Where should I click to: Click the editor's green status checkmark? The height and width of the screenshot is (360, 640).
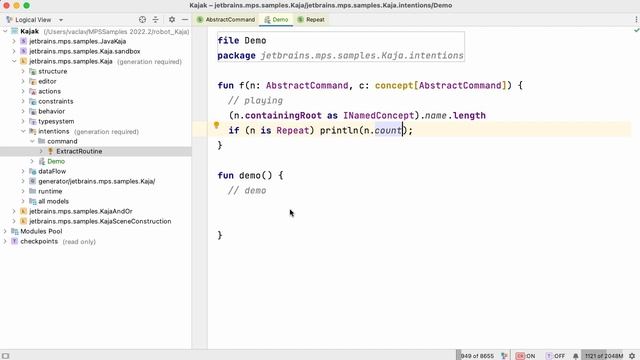[x=636, y=30]
